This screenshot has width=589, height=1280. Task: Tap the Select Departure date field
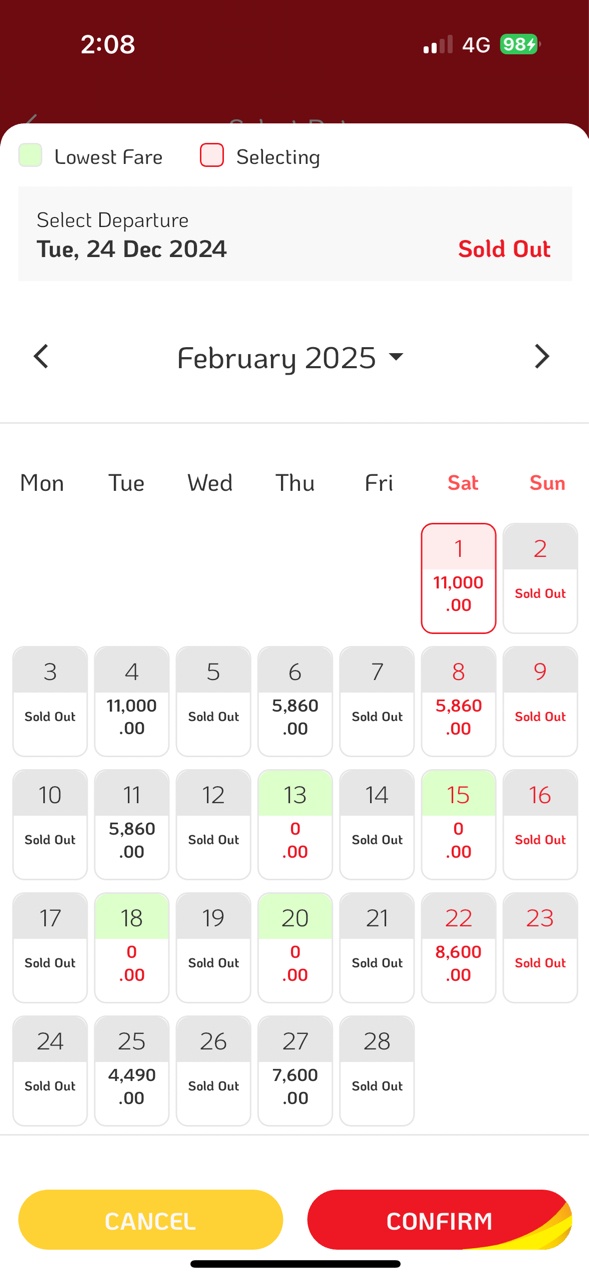click(295, 234)
